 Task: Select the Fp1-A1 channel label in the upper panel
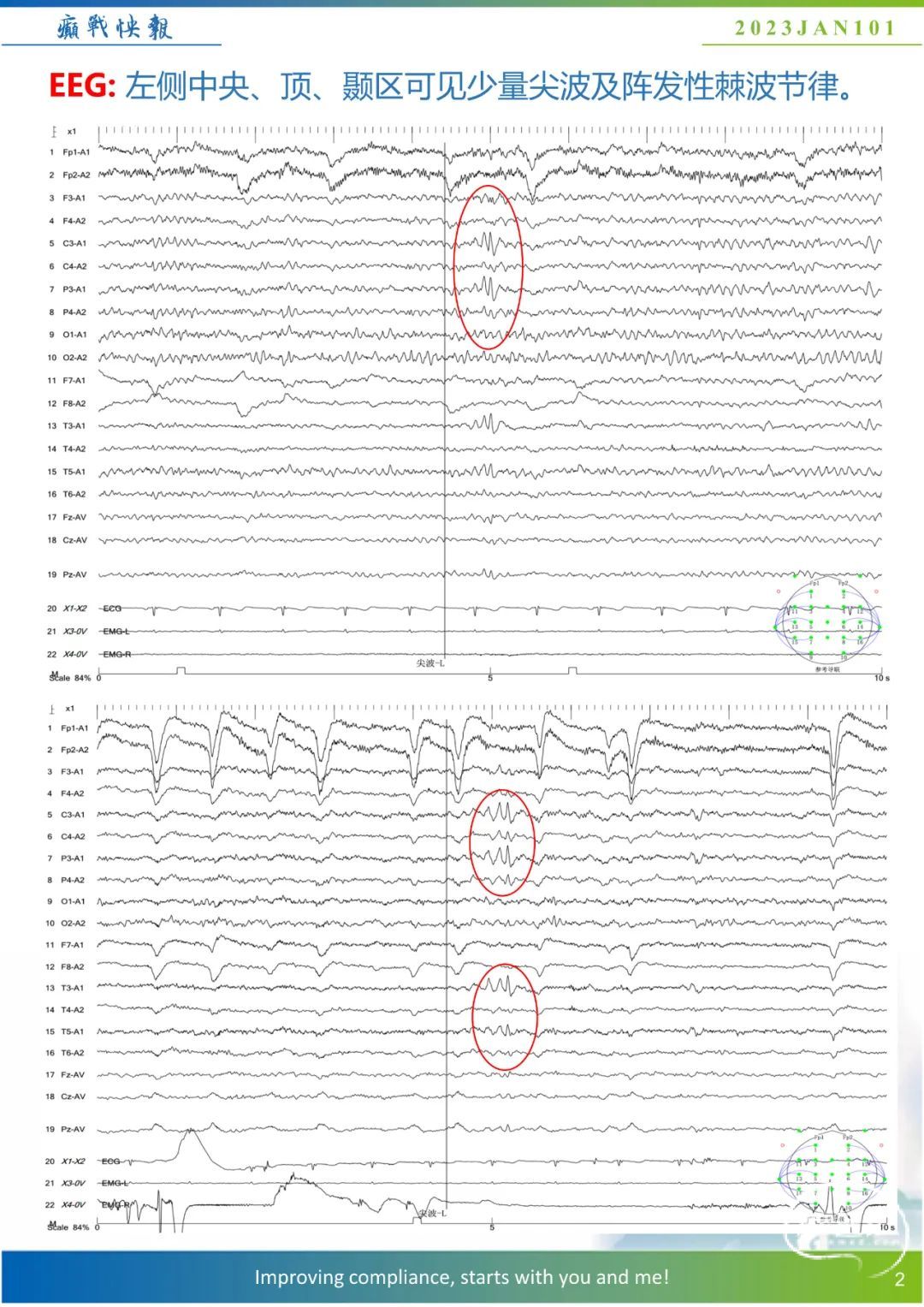(75, 152)
